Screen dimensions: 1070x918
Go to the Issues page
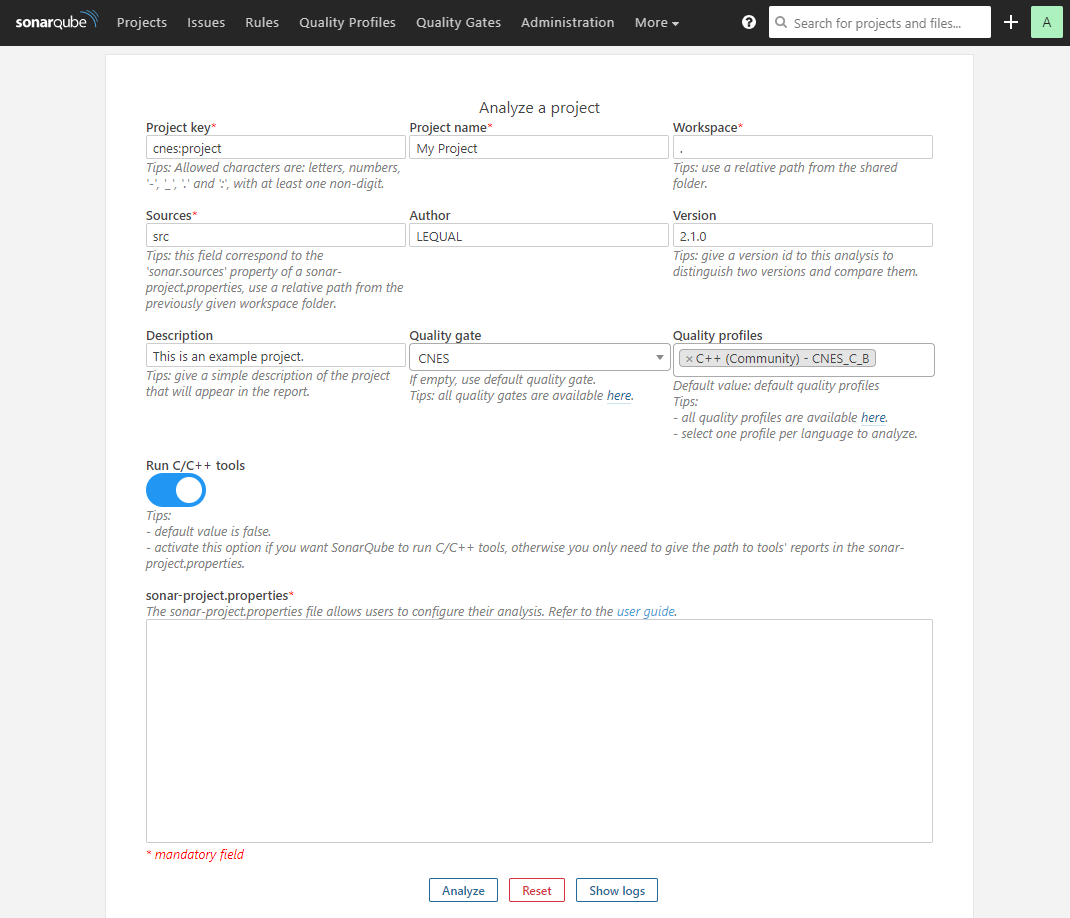click(206, 23)
